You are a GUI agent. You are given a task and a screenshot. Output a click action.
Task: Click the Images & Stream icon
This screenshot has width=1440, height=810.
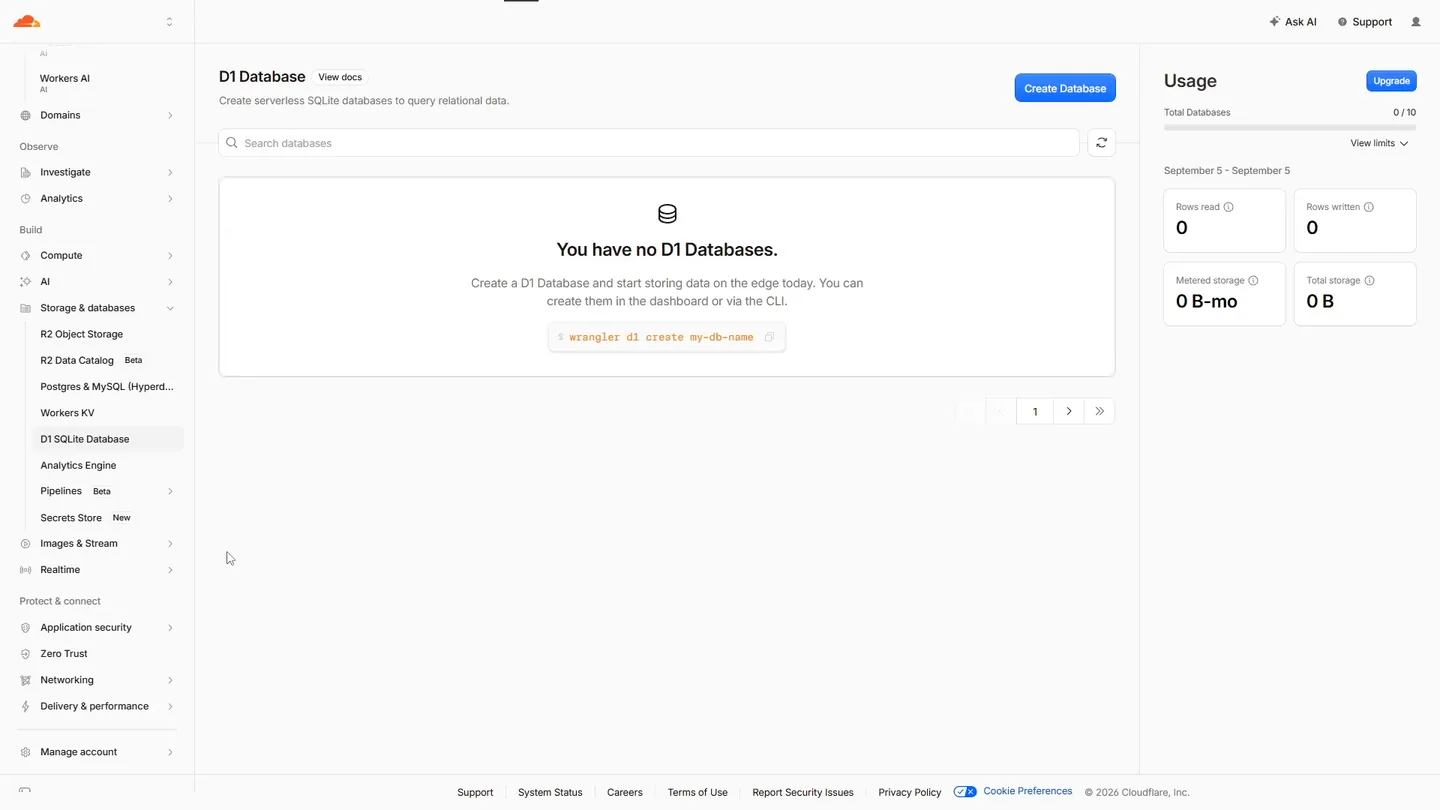point(26,544)
